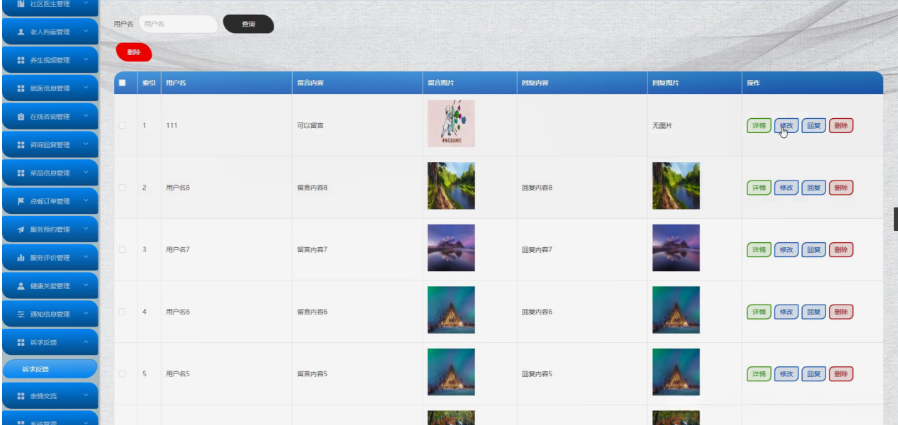Expand the 社区医生管理 menu chevron
The image size is (898, 425).
coord(86,3)
